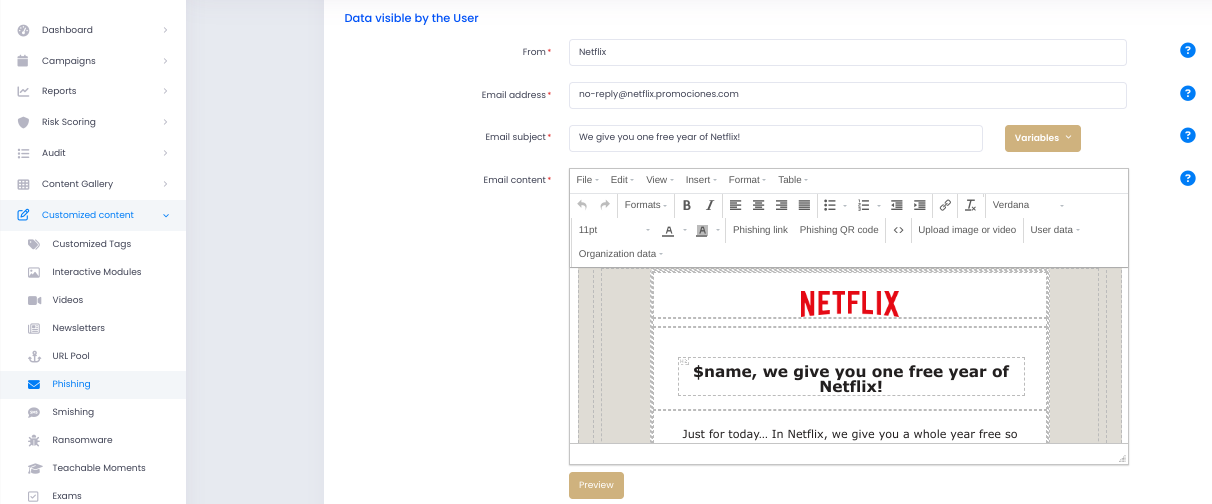Click the Risk Scoring shield icon
The height and width of the screenshot is (504, 1212).
coord(23,122)
